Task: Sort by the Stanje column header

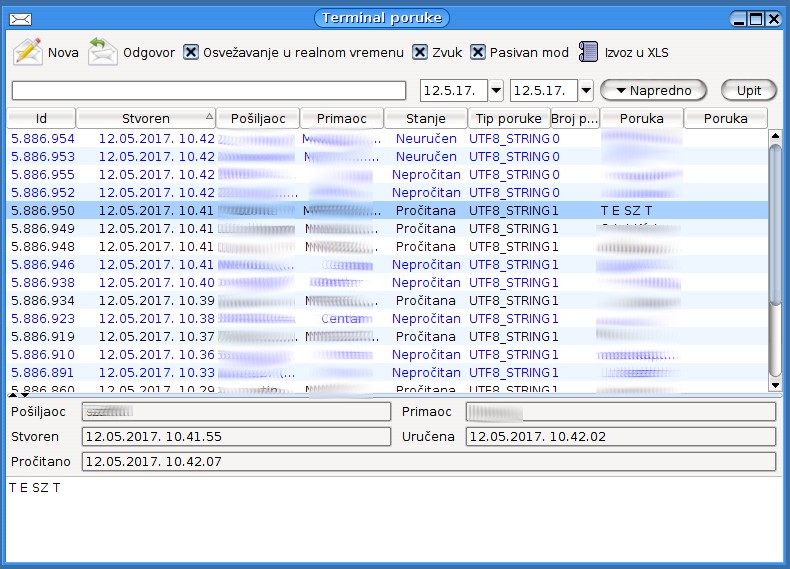Action: [x=425, y=118]
